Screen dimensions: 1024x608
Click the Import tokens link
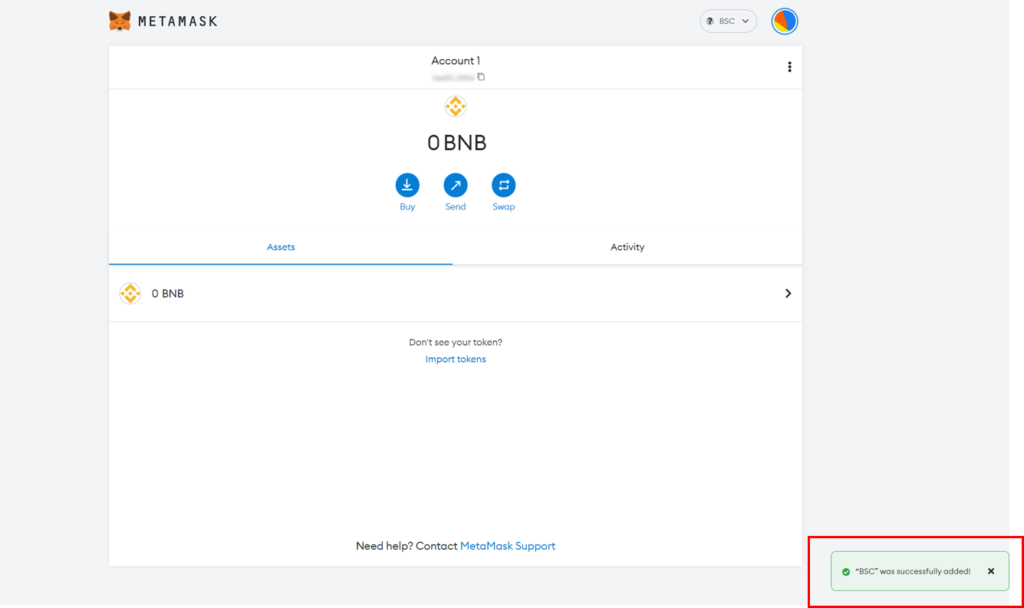coord(455,359)
